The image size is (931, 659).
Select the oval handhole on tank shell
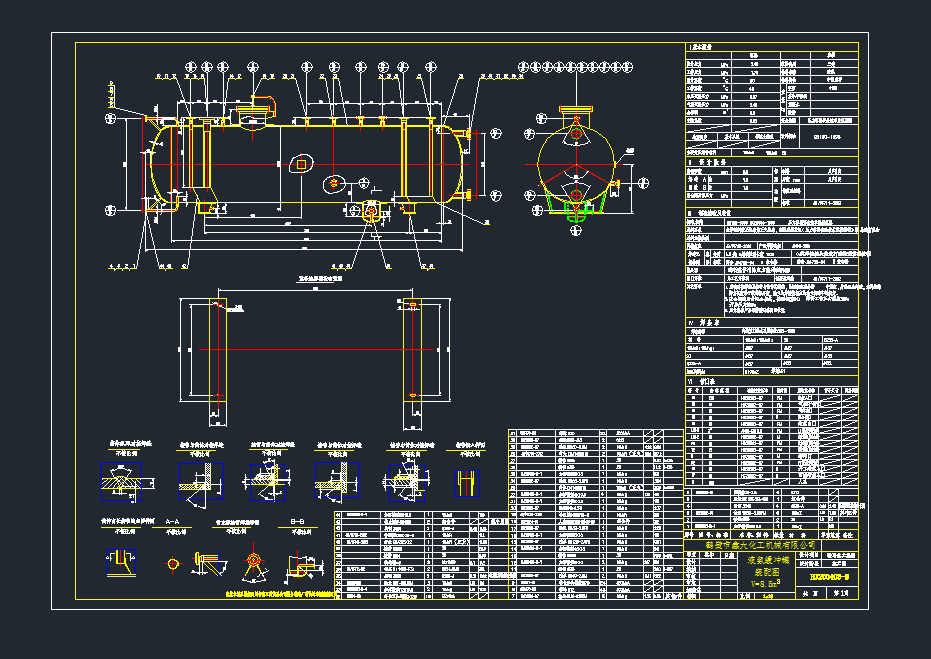tap(333, 183)
